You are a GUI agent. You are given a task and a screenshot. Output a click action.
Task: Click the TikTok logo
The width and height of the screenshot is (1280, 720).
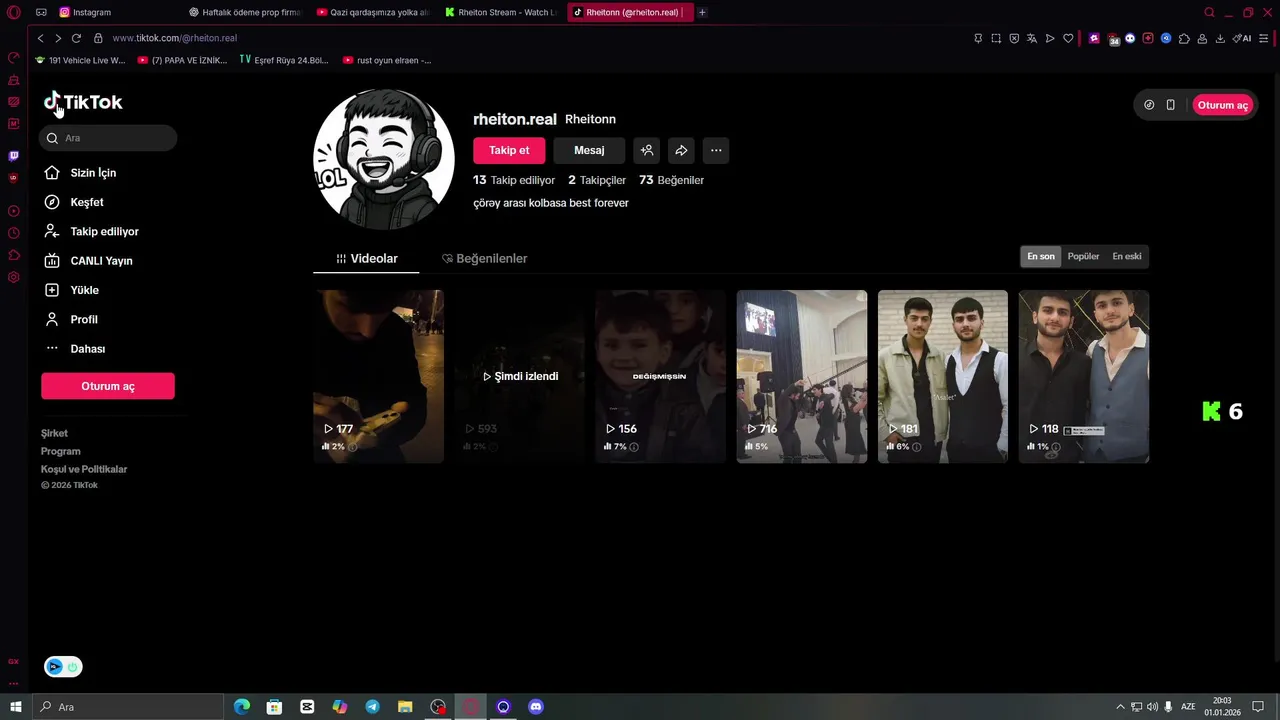click(83, 102)
